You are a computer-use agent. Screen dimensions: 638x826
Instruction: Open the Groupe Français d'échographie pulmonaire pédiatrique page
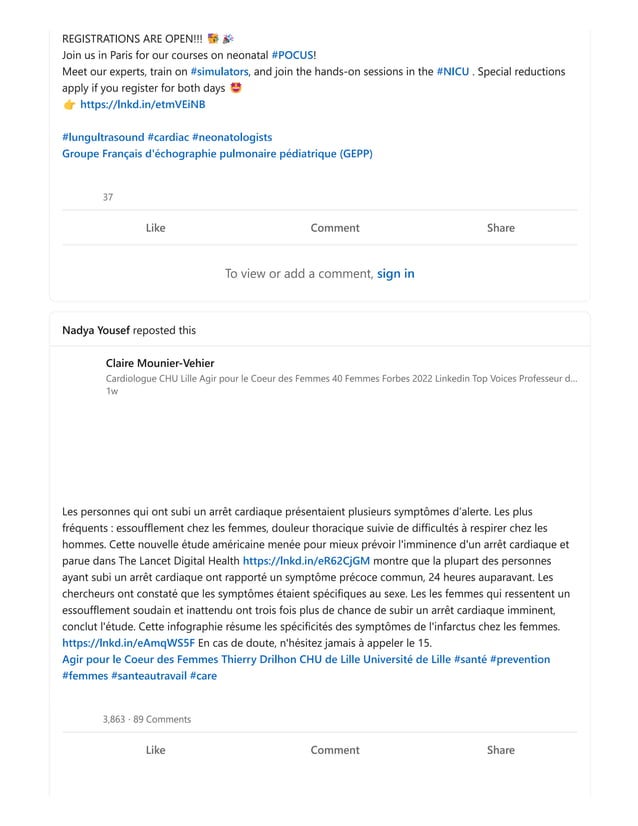(217, 154)
